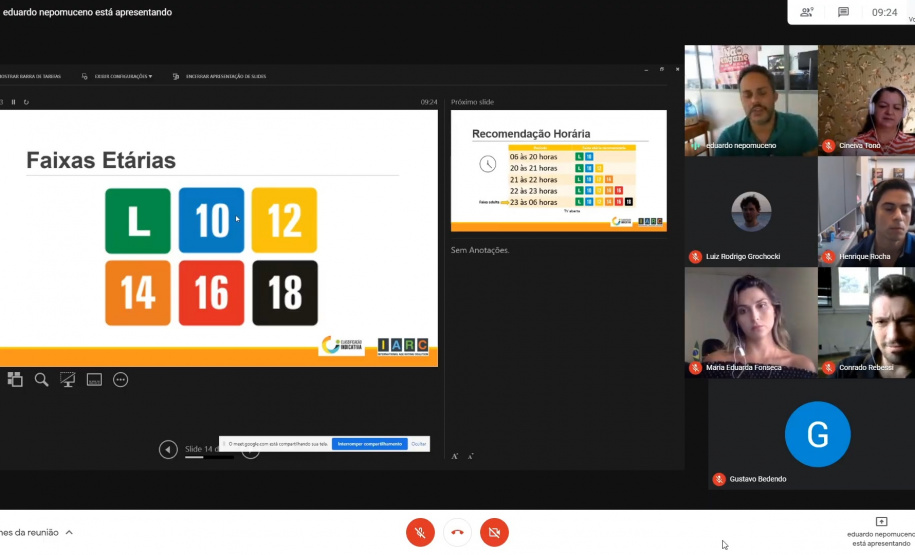
Task: Click 'Ocultar' on the sharing notification
Action: point(418,443)
